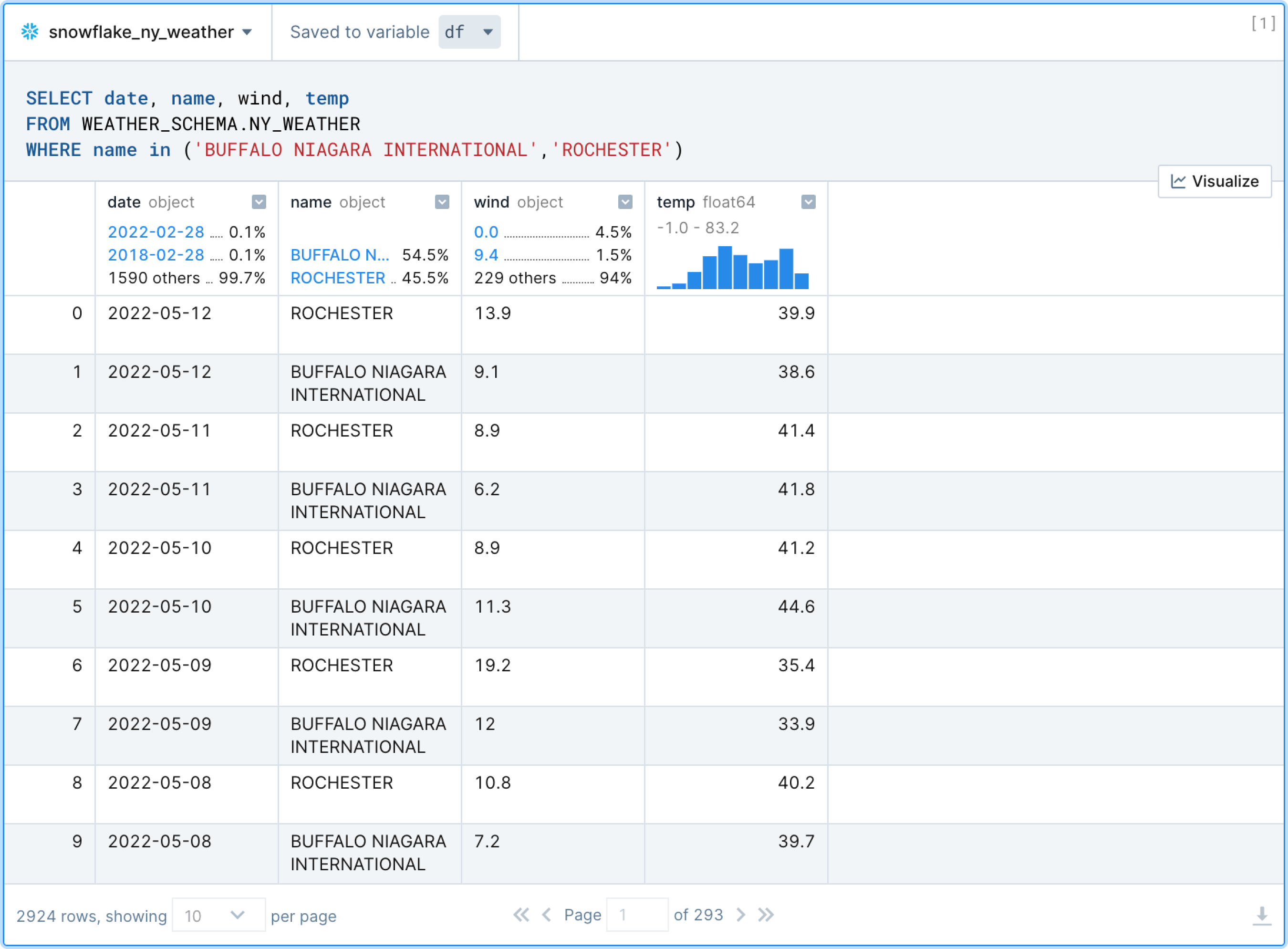Select temp value 44.6
The width and height of the screenshot is (1288, 949).
[797, 606]
